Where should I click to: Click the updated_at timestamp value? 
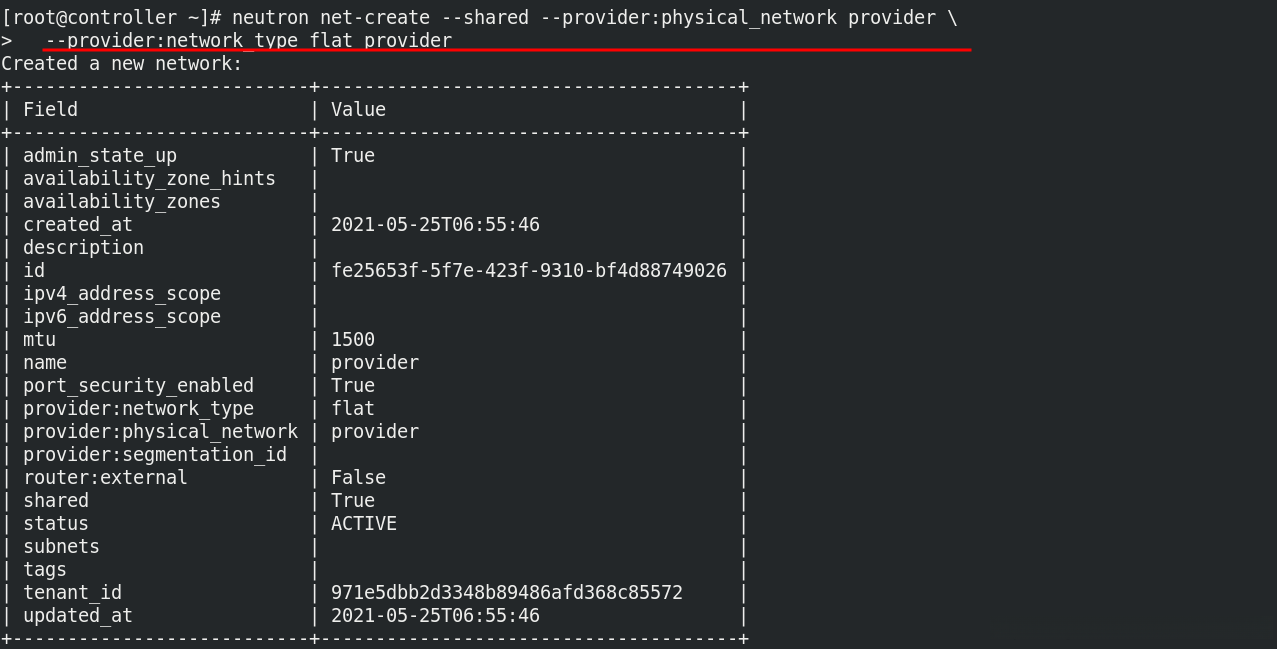point(435,616)
